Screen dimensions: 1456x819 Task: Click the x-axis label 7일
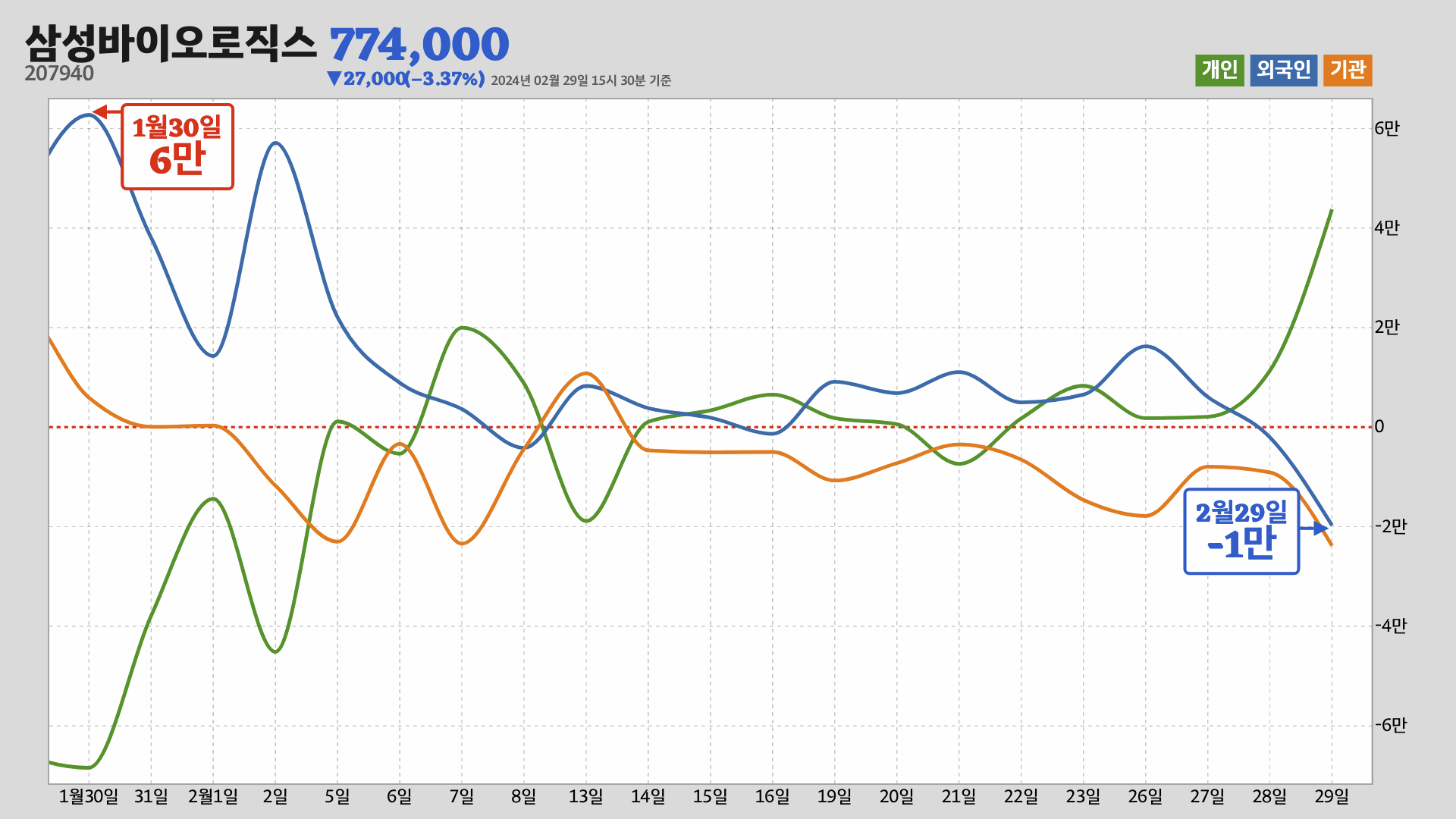462,797
